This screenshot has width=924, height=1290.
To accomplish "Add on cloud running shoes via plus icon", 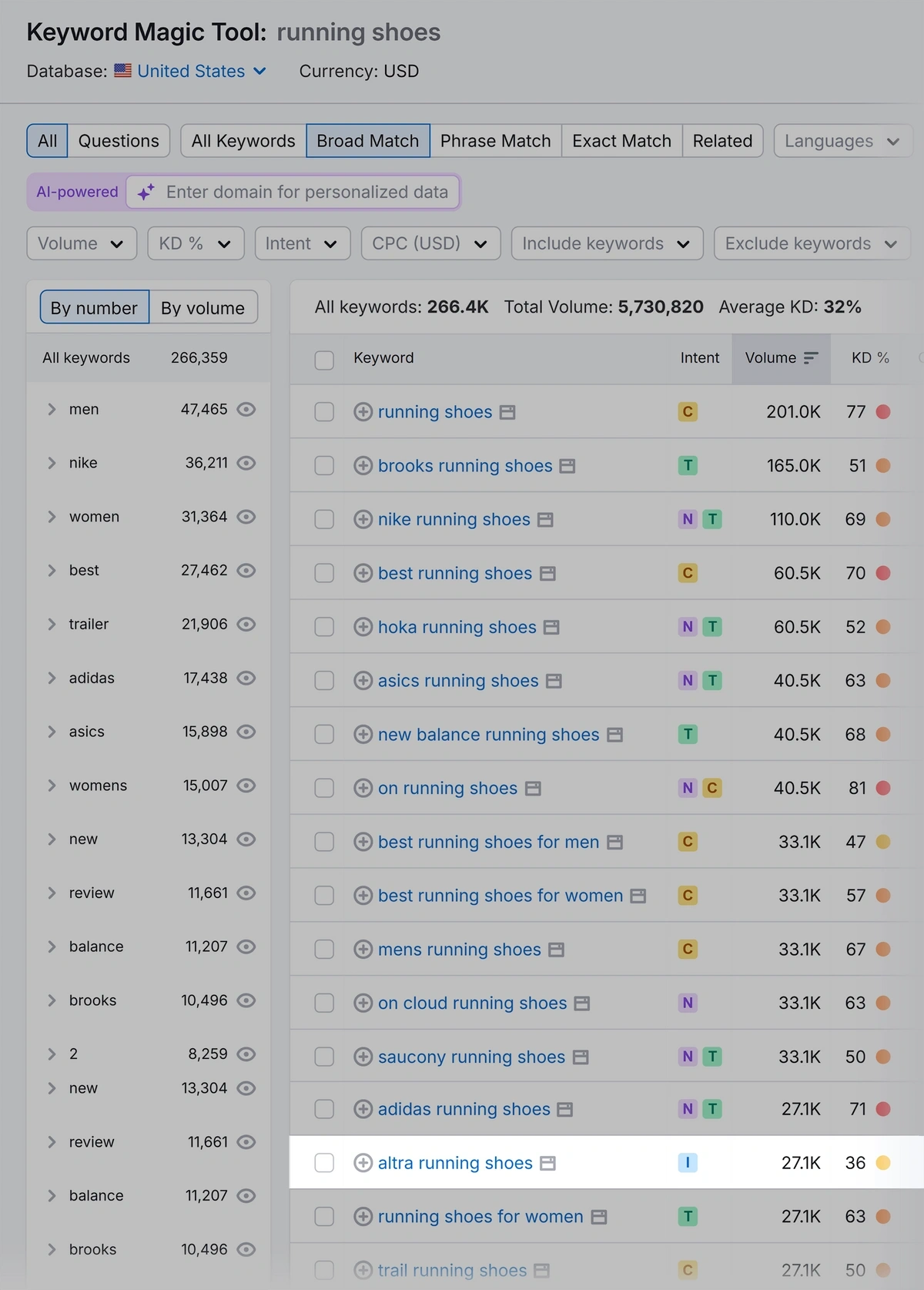I will (x=363, y=1003).
